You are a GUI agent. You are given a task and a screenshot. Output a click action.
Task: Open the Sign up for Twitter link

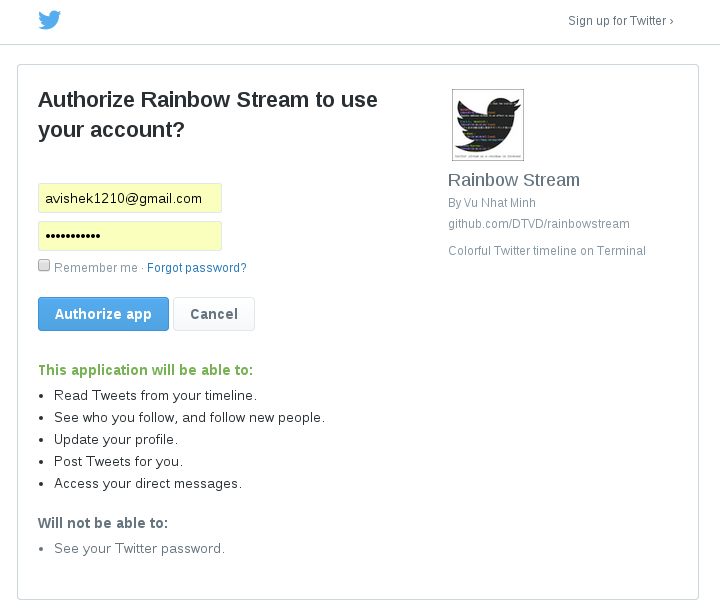[620, 21]
